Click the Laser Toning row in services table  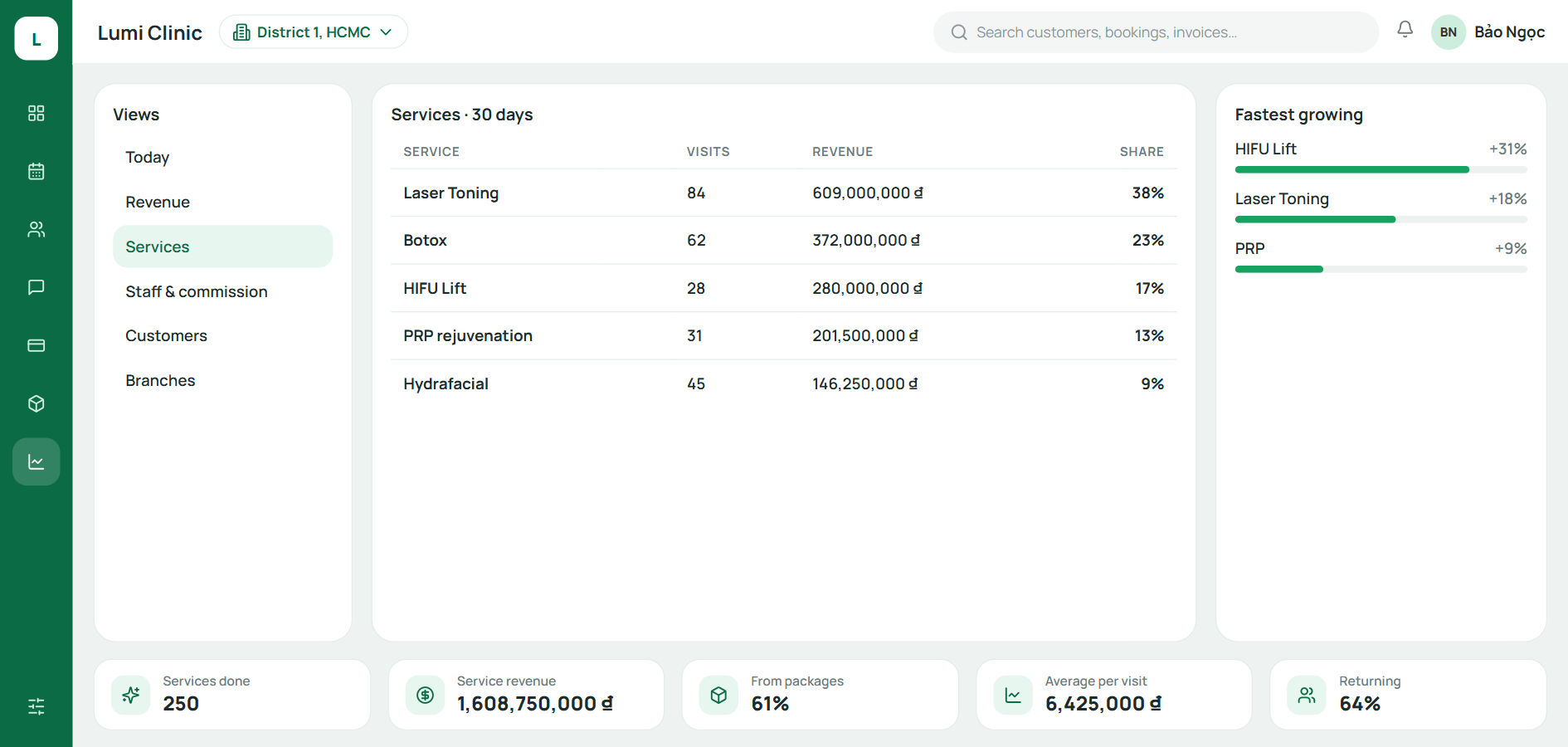tap(783, 193)
